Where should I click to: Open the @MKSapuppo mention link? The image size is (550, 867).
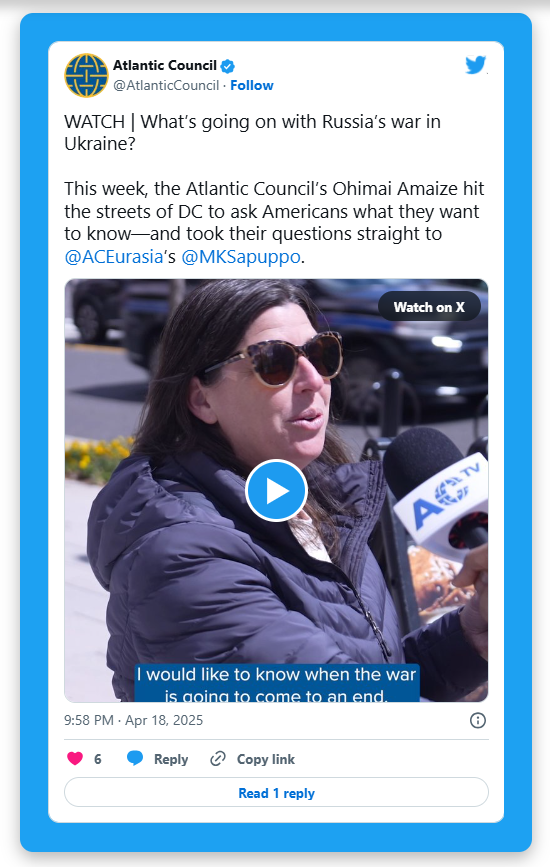point(240,257)
